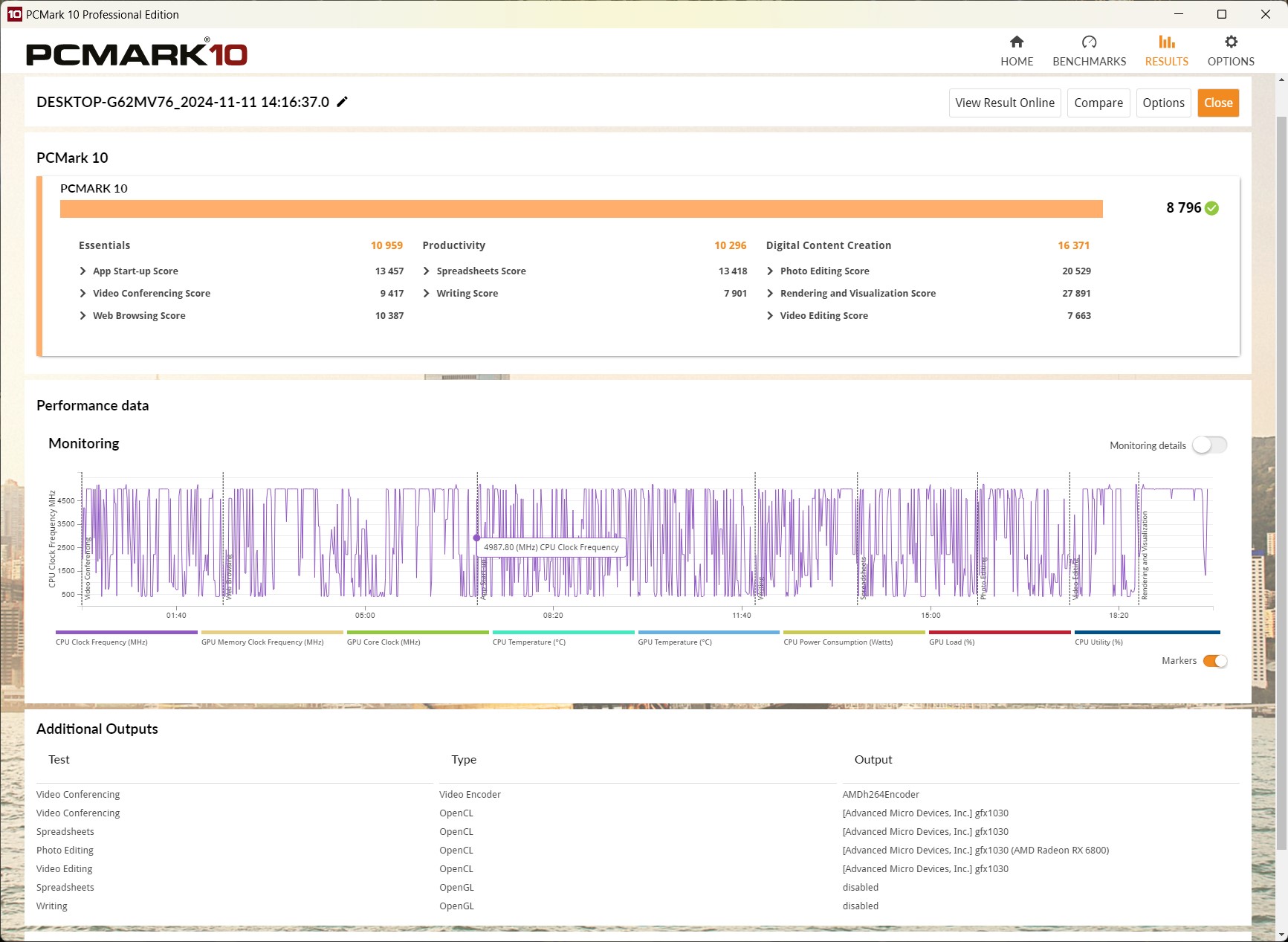Toggle GPU Memory Clock Frequency legend series
The image size is (1288, 942).
pos(272,638)
